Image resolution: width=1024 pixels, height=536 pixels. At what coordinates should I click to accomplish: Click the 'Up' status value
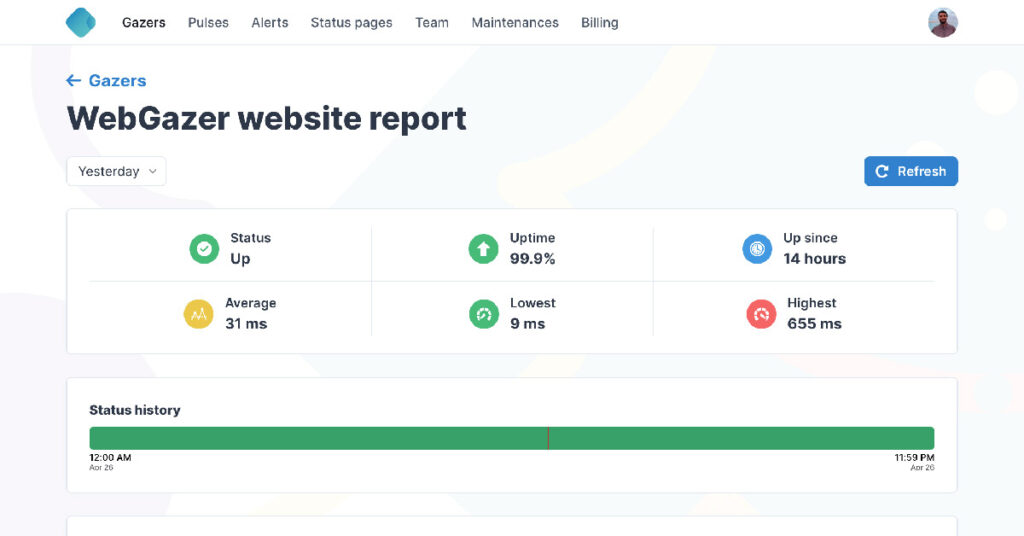[240, 259]
